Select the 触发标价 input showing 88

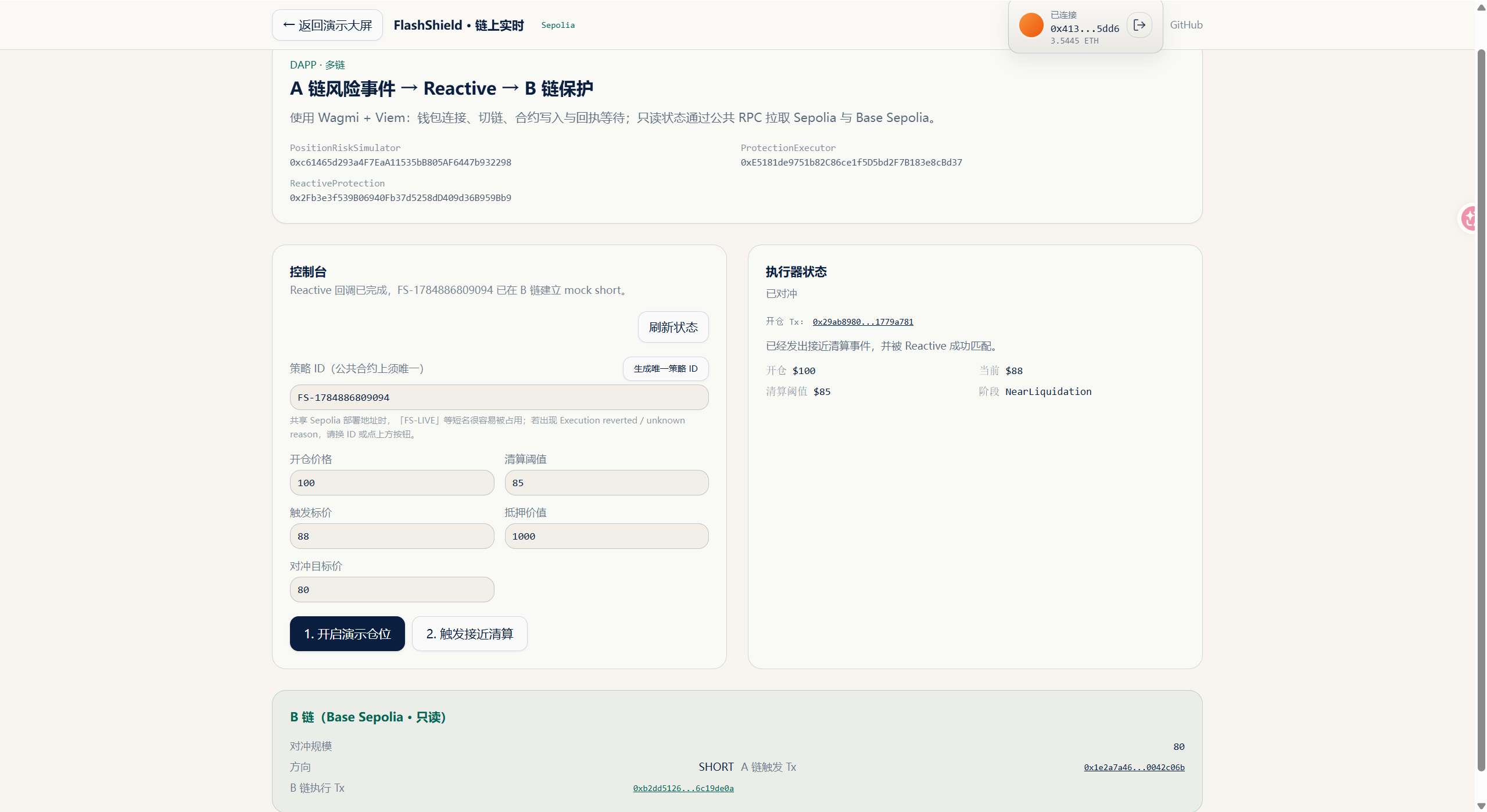point(392,536)
